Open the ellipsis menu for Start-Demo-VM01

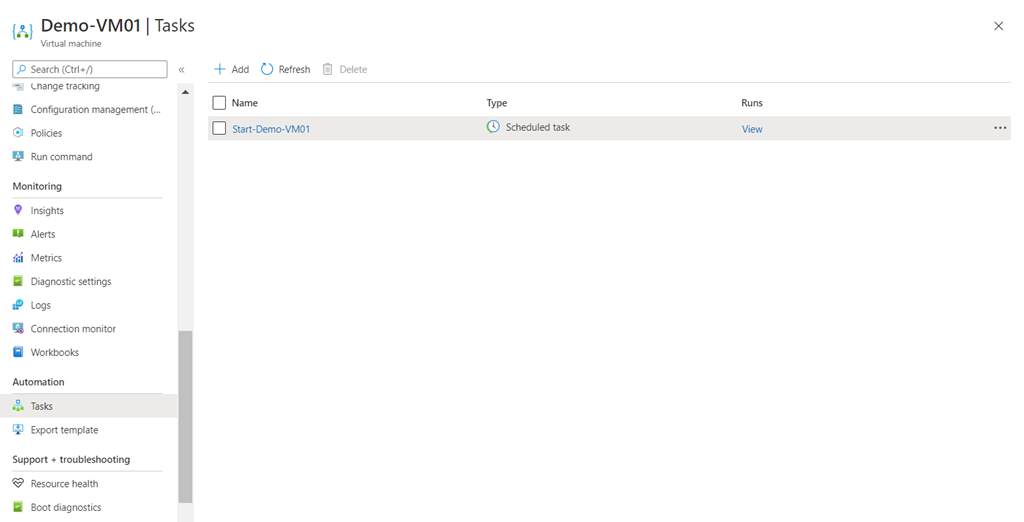pos(1000,128)
